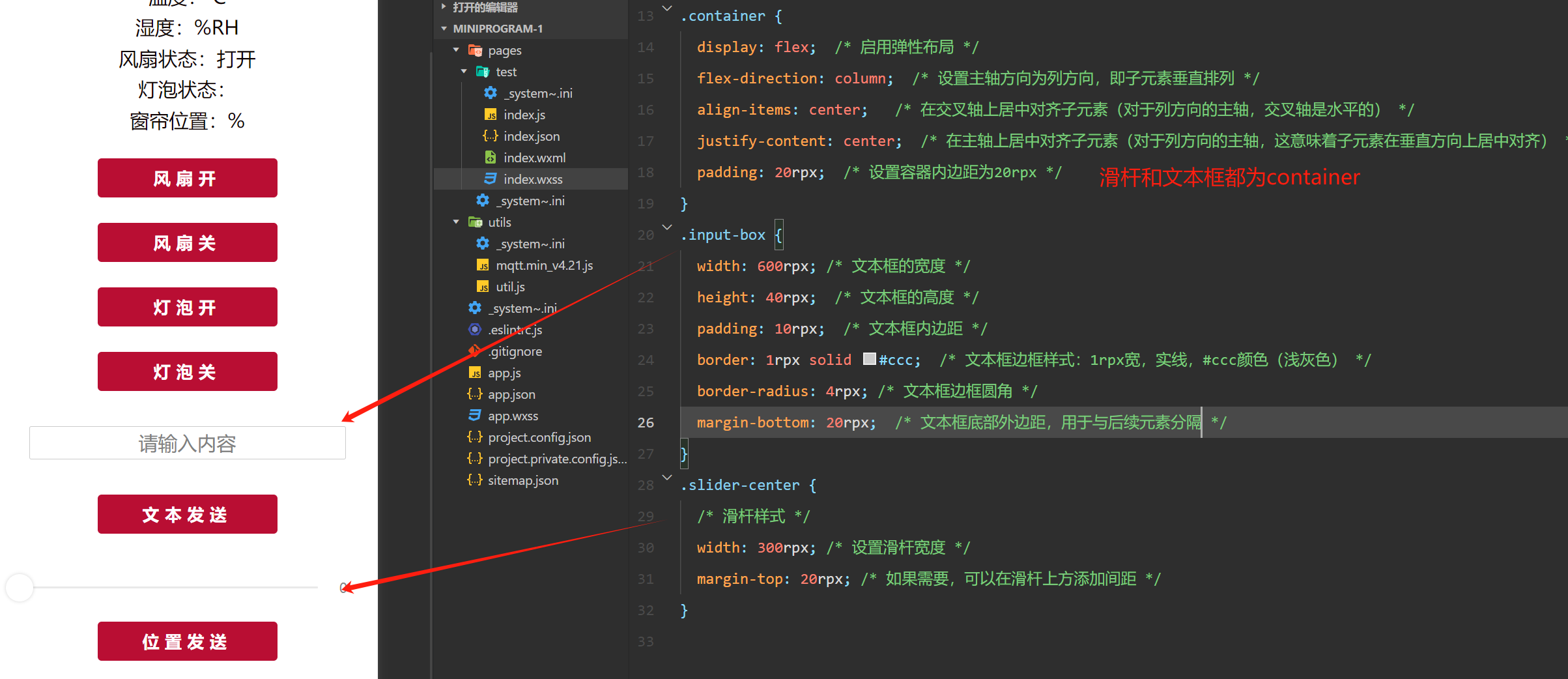The width and height of the screenshot is (1568, 679).
Task: Click the mqtt.min_v4.21.js file icon
Action: (x=483, y=265)
